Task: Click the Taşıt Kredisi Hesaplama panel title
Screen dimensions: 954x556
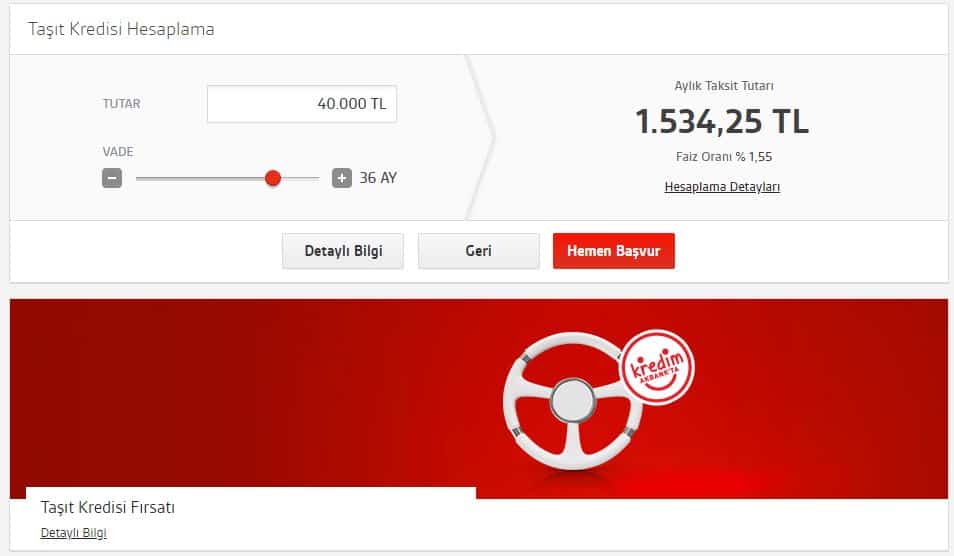Action: pyautogui.click(x=121, y=29)
